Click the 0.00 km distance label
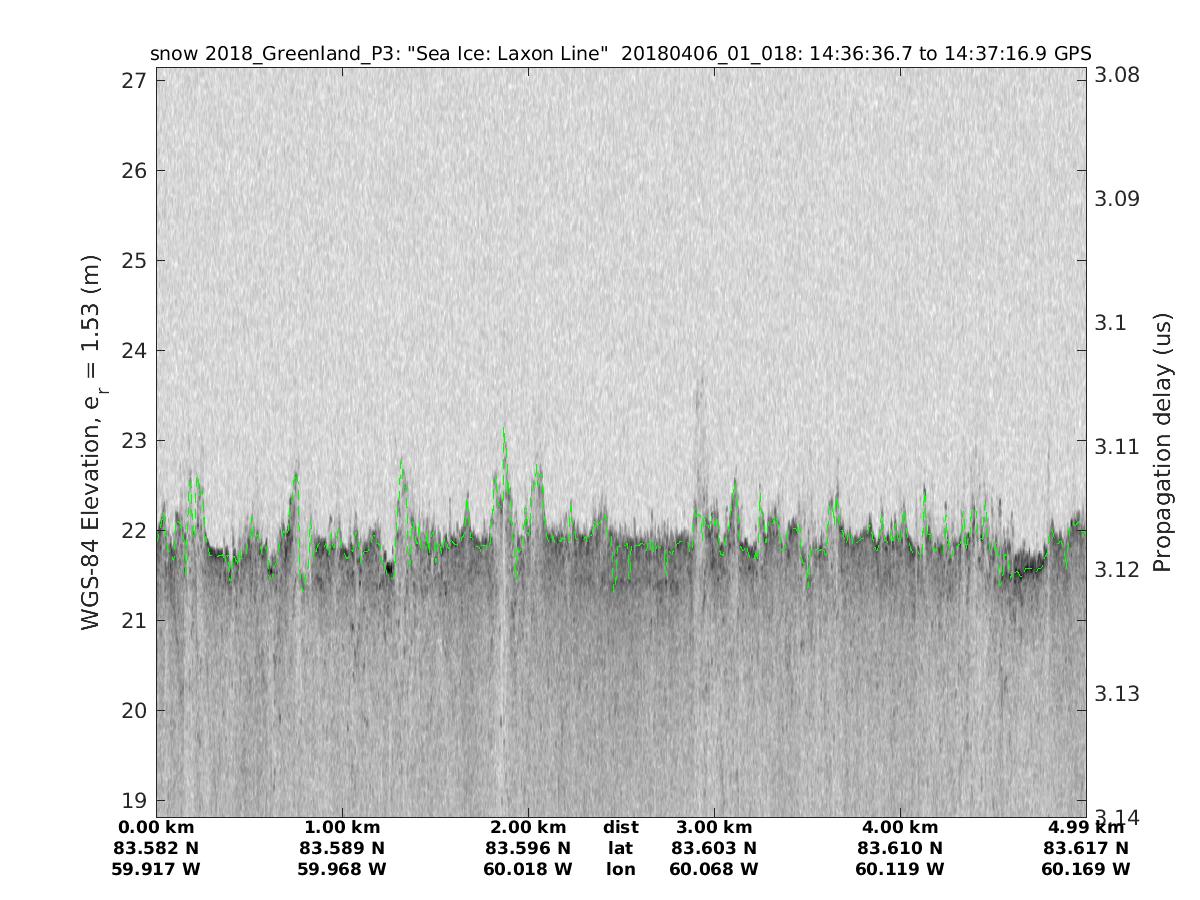Viewport: 1200px width, 900px height. click(156, 827)
